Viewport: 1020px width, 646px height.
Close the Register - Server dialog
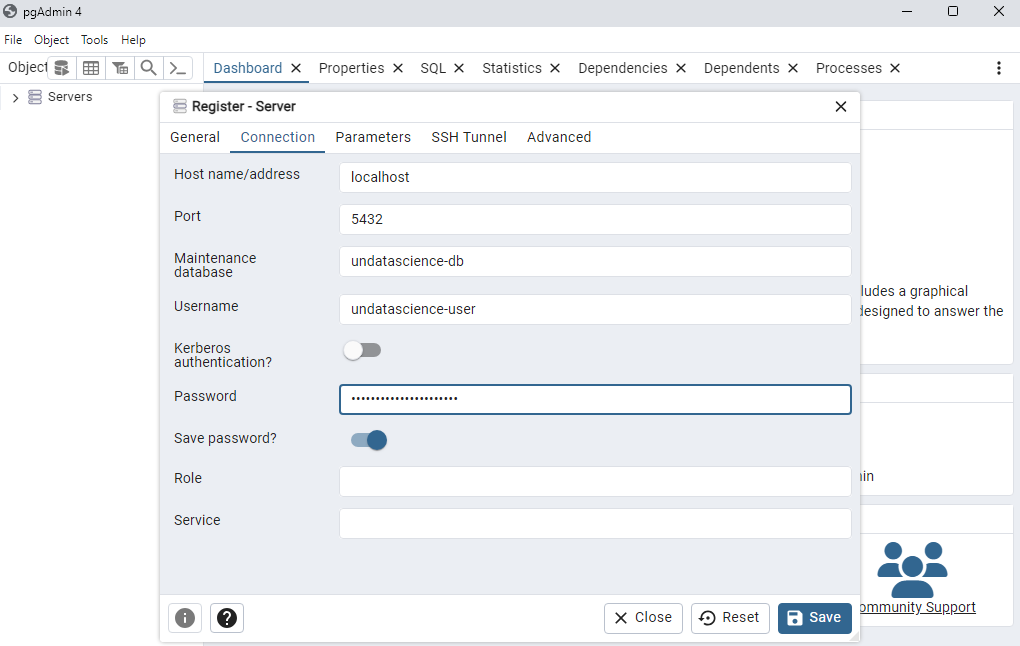[x=840, y=107]
